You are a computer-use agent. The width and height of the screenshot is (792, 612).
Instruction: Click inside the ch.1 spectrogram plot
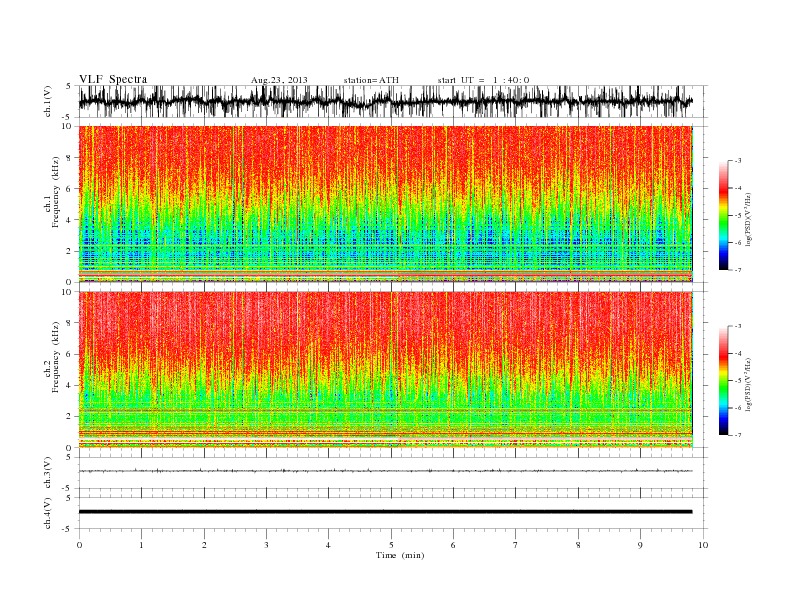[x=385, y=204]
